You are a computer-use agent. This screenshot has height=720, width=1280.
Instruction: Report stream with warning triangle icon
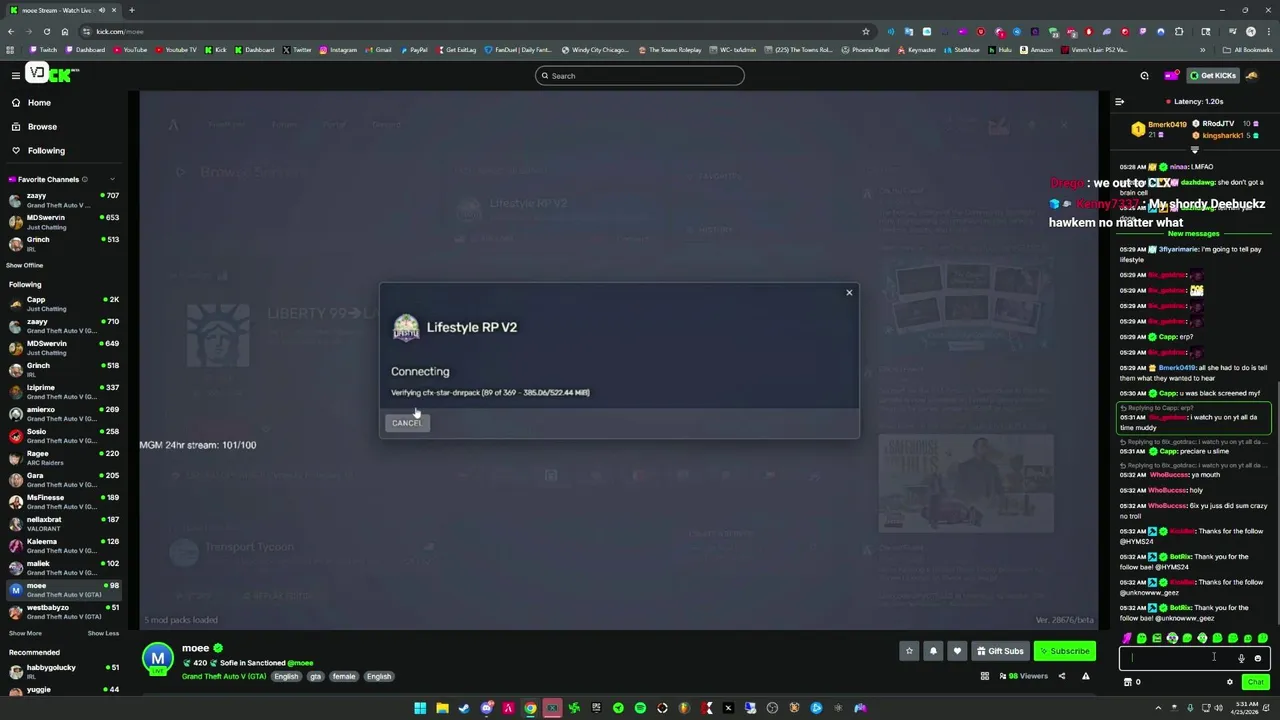tap(1085, 677)
